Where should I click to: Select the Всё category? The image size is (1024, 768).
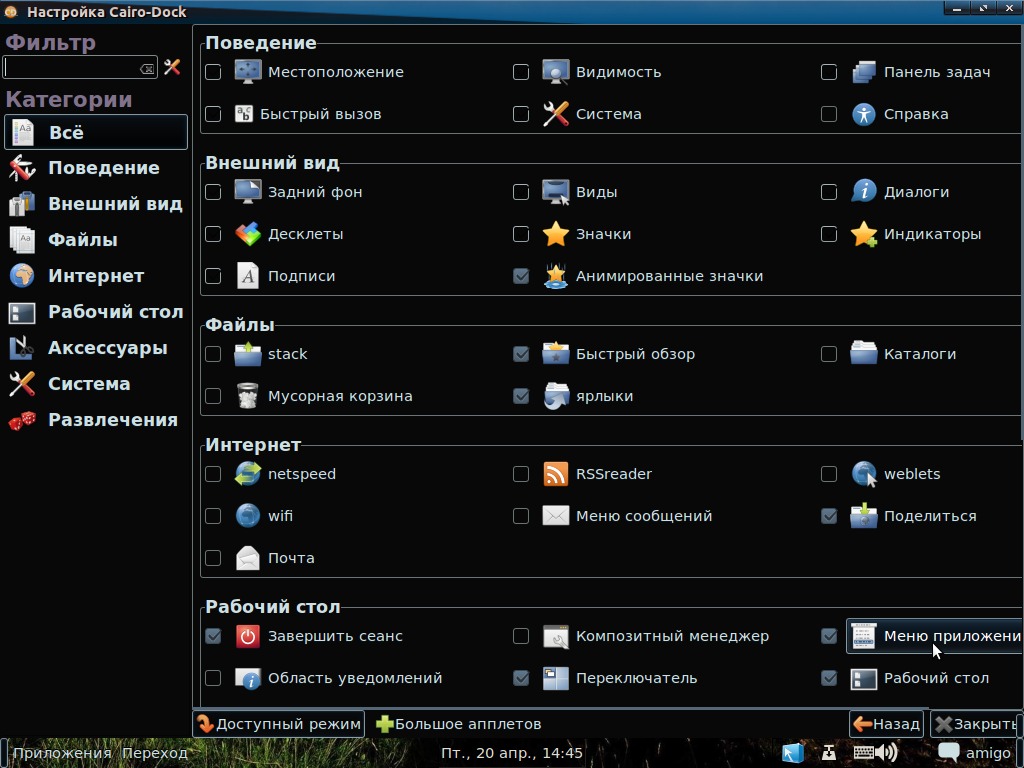(96, 132)
